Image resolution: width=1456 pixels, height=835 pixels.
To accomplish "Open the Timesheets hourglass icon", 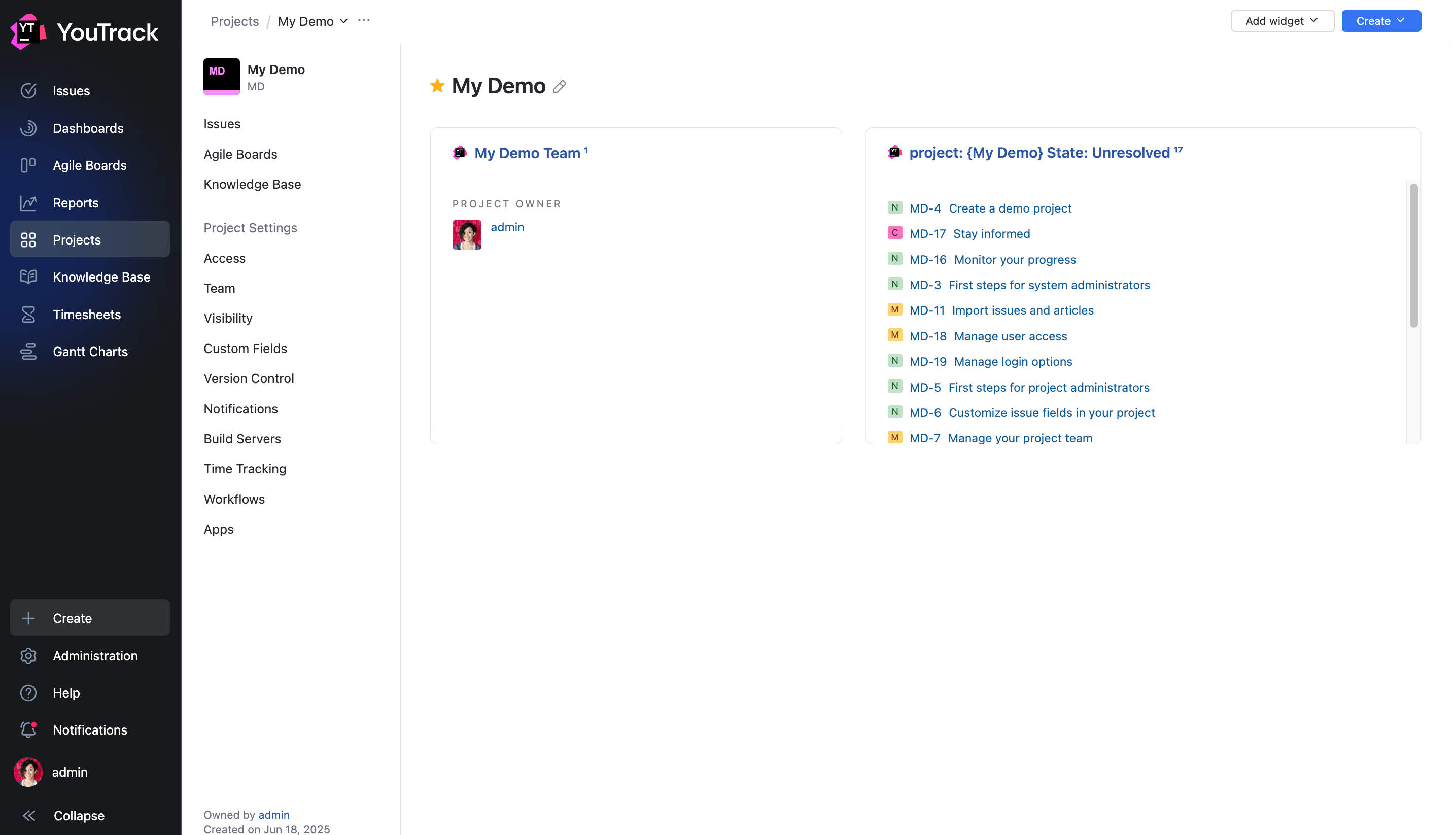I will 28,315.
